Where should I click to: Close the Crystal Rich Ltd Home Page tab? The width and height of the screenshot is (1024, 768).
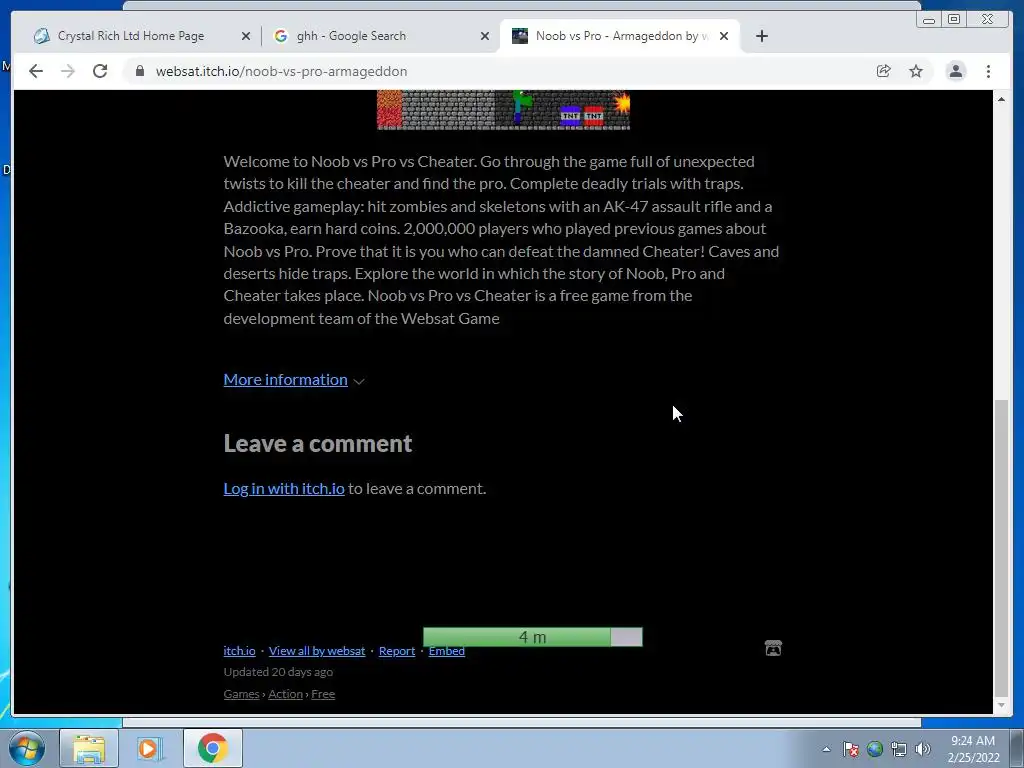pos(246,36)
